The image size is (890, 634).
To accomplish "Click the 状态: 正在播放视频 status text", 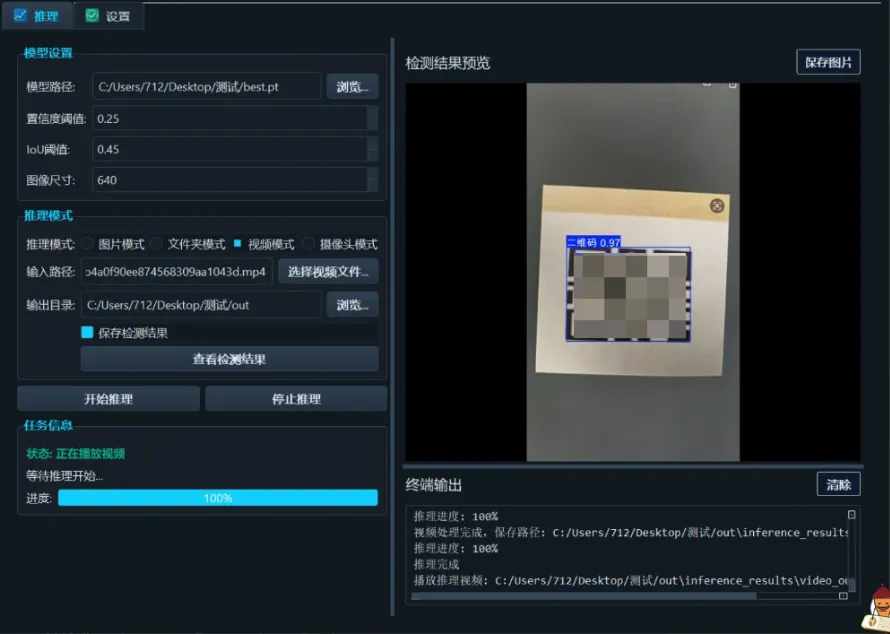I will point(75,454).
